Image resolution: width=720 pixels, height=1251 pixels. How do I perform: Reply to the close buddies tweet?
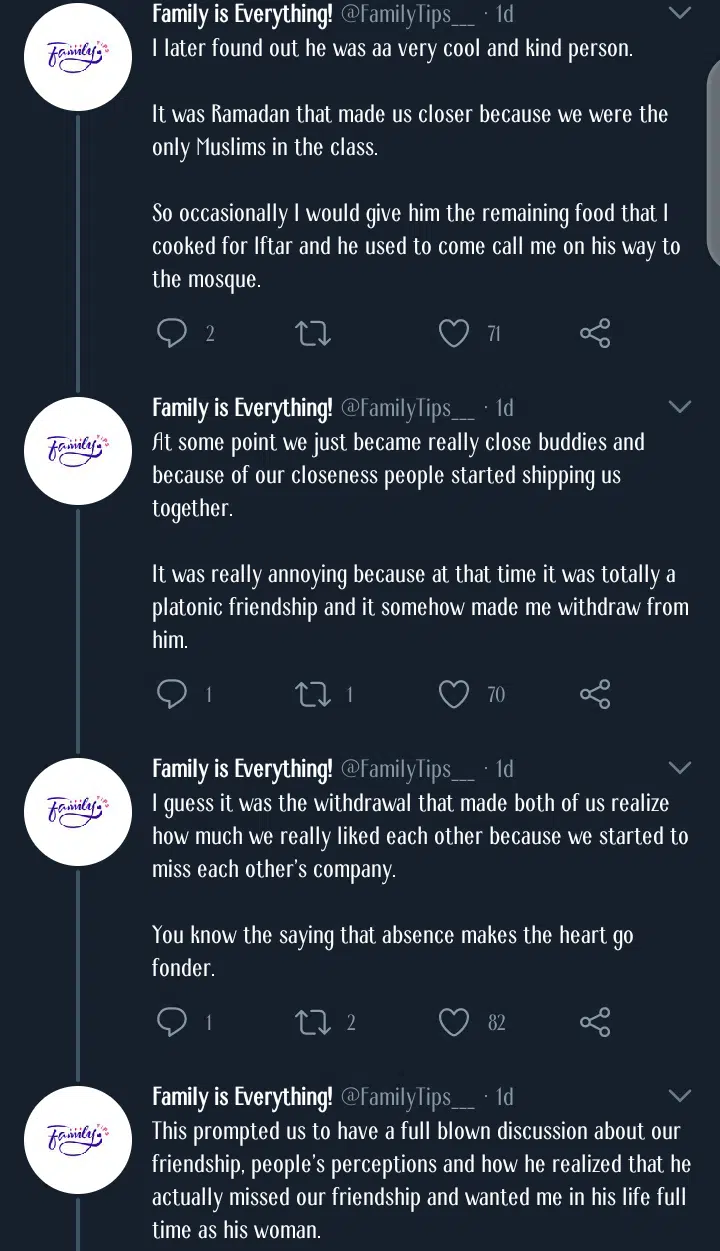[x=172, y=694]
